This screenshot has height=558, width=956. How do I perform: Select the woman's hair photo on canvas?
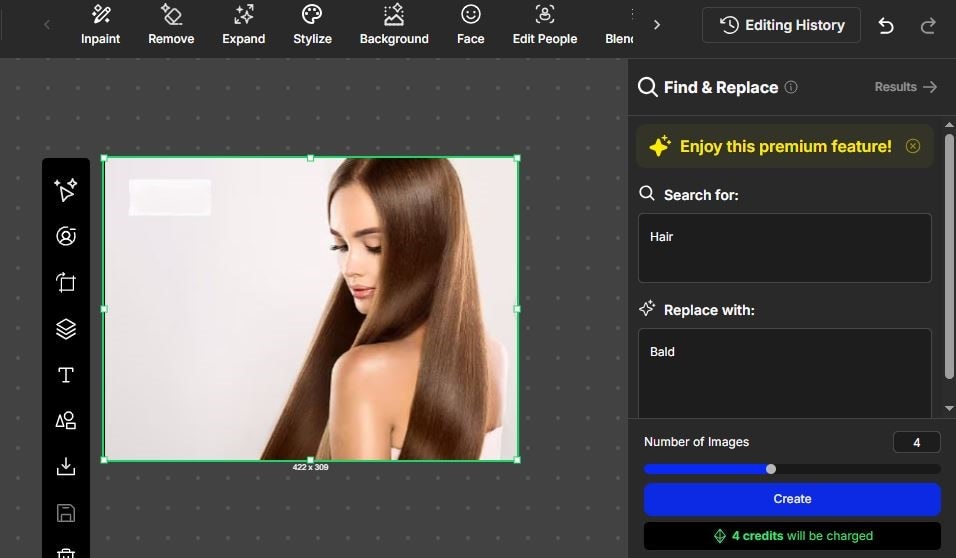[x=310, y=309]
